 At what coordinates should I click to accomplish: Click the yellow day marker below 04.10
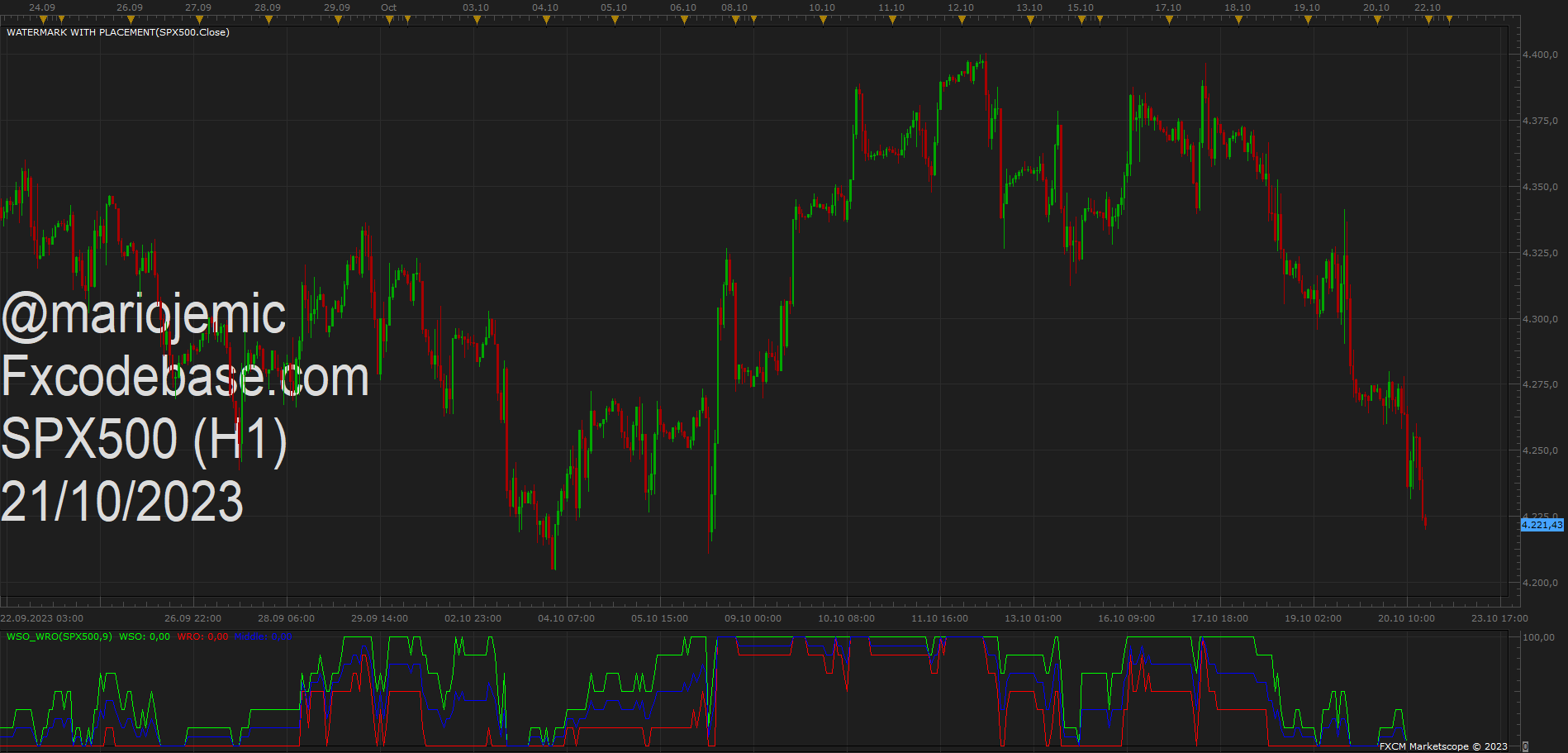click(x=546, y=20)
